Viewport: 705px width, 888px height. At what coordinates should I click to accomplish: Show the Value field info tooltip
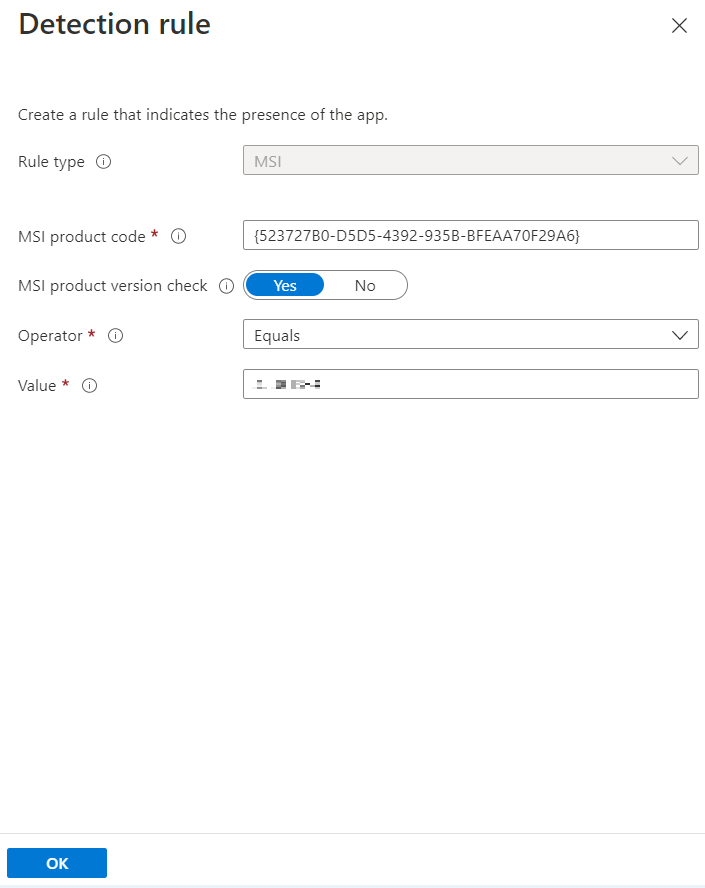[89, 385]
